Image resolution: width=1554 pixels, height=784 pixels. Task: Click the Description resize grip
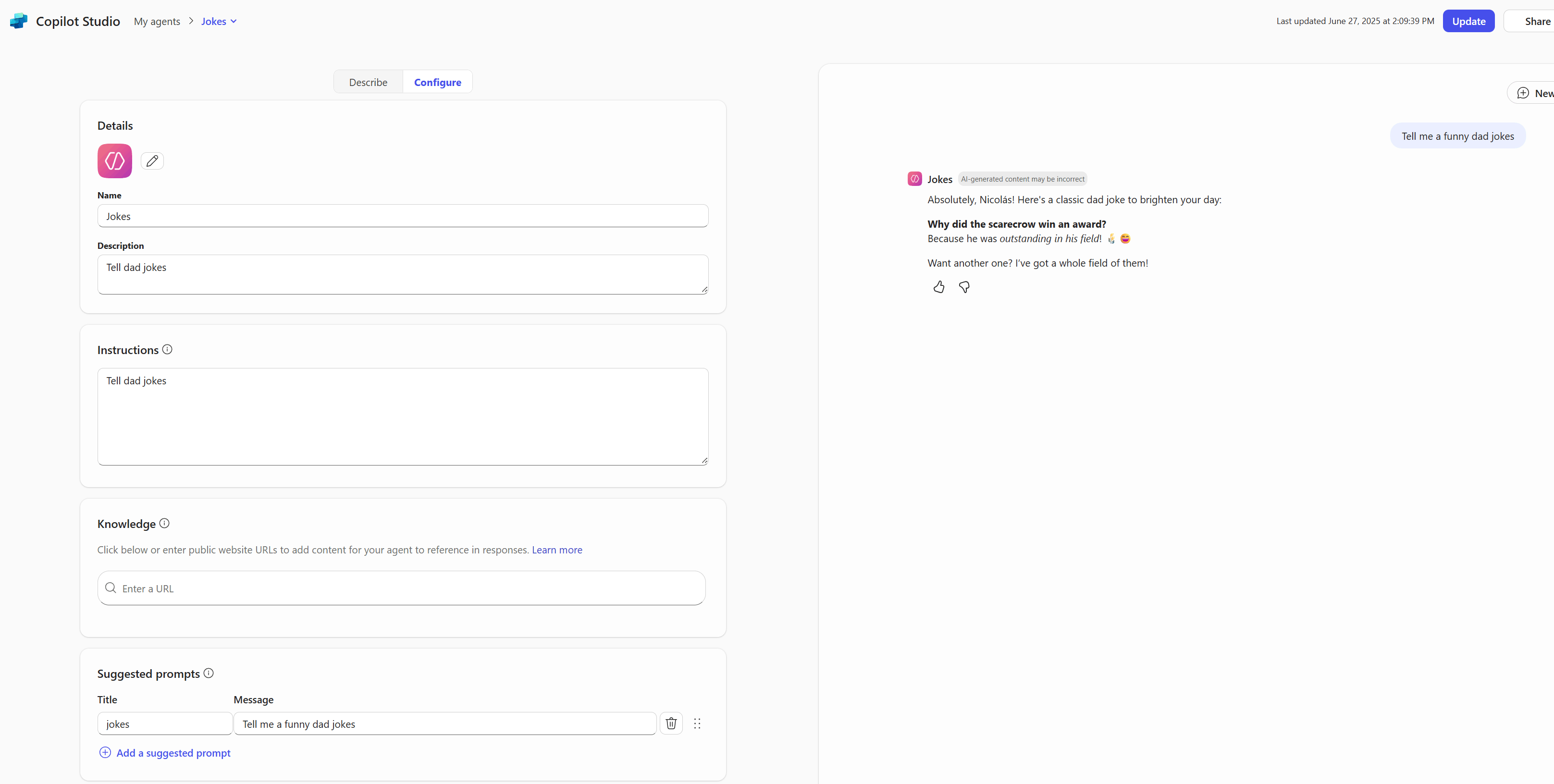click(704, 290)
